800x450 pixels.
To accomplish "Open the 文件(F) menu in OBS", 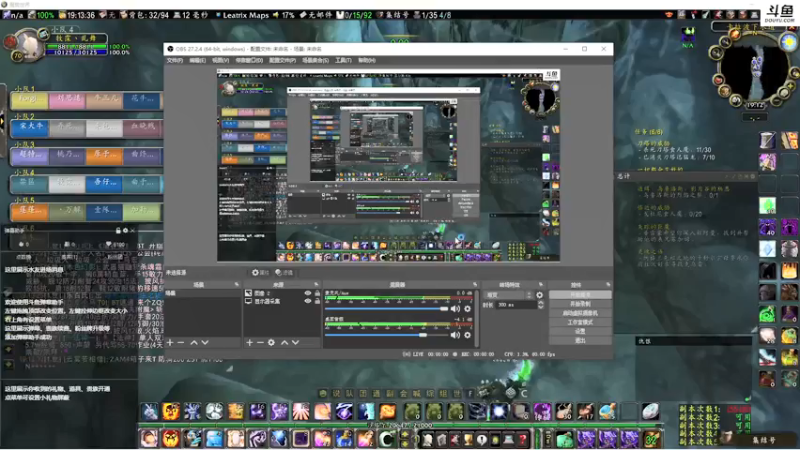I will click(174, 60).
